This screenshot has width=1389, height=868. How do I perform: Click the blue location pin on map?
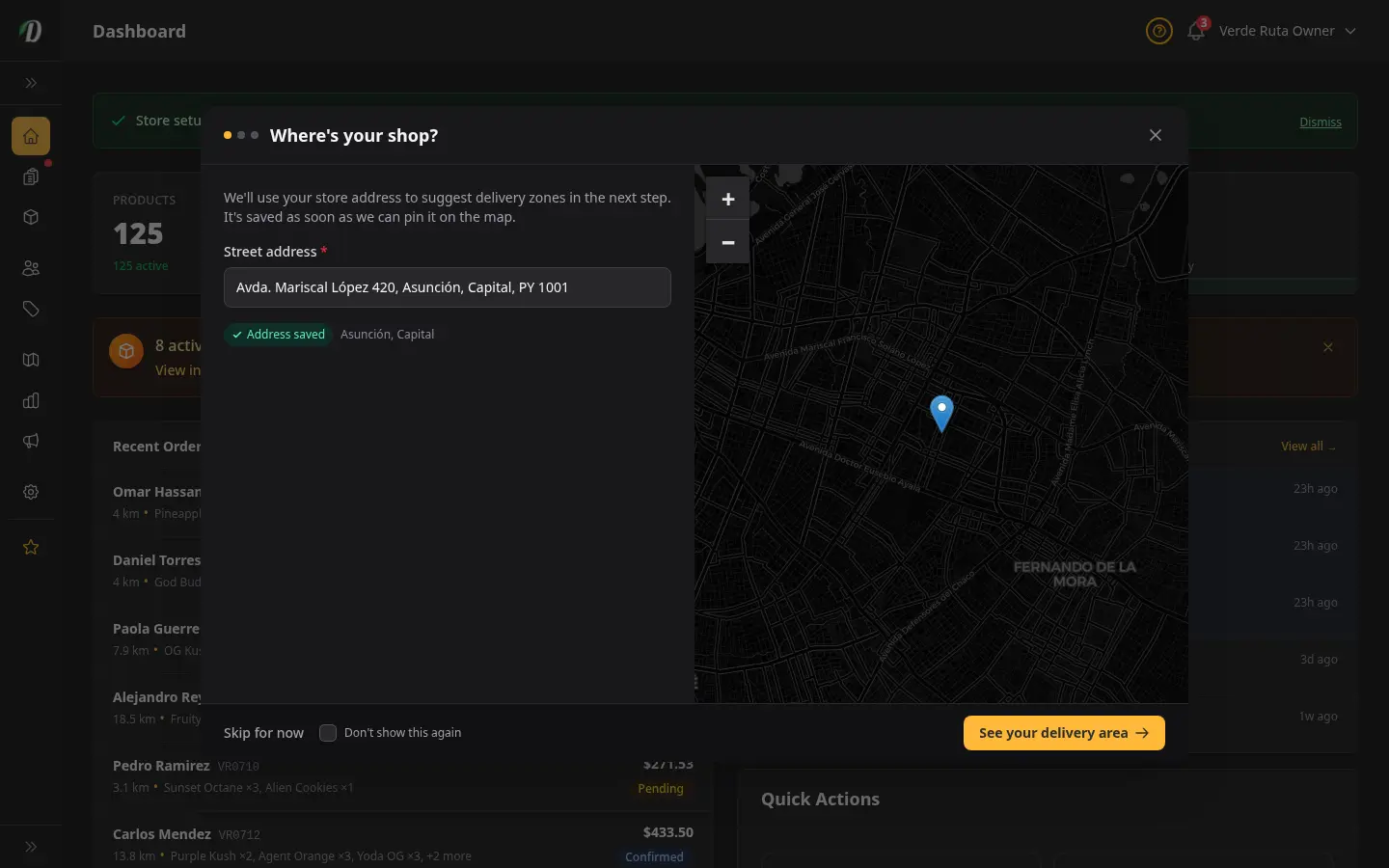click(x=941, y=413)
